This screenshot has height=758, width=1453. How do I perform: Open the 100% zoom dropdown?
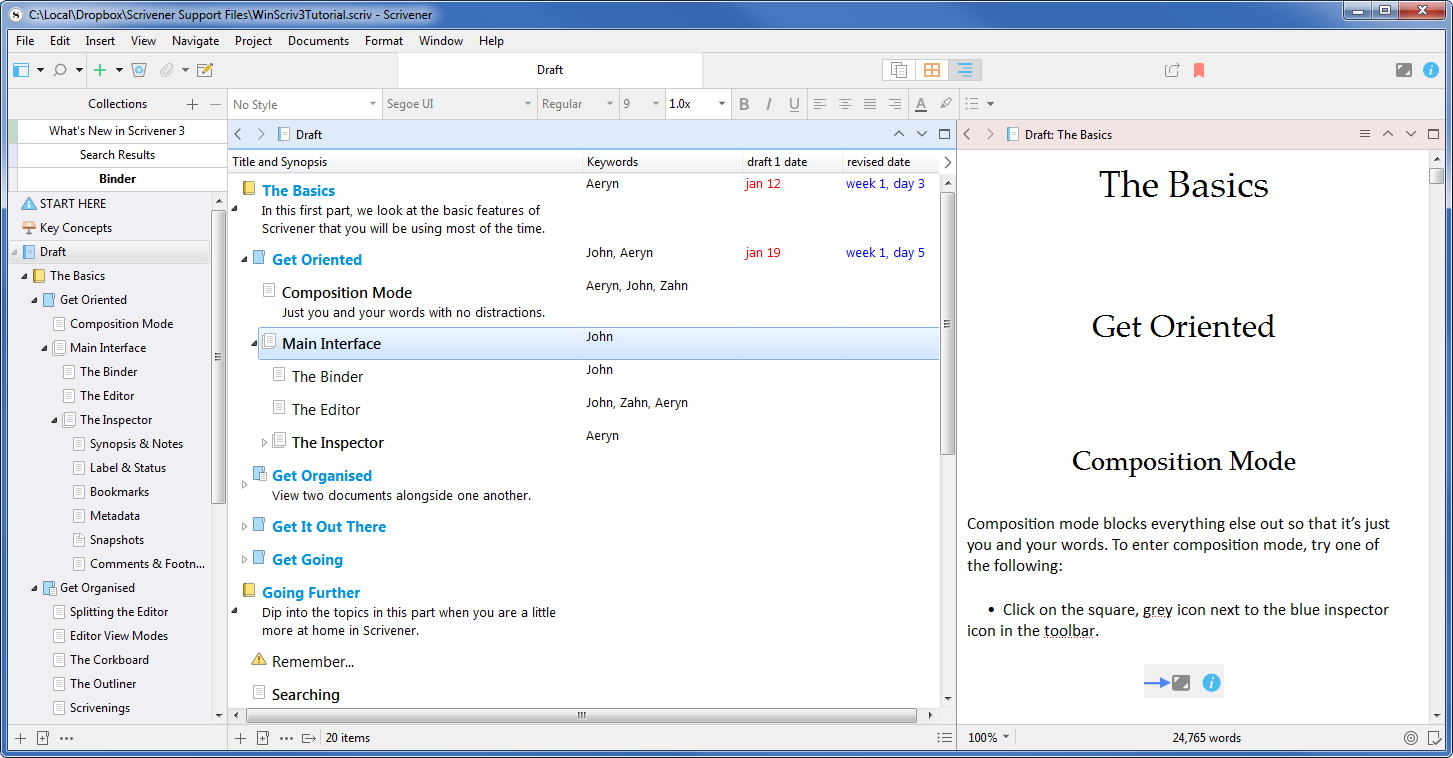coord(988,738)
